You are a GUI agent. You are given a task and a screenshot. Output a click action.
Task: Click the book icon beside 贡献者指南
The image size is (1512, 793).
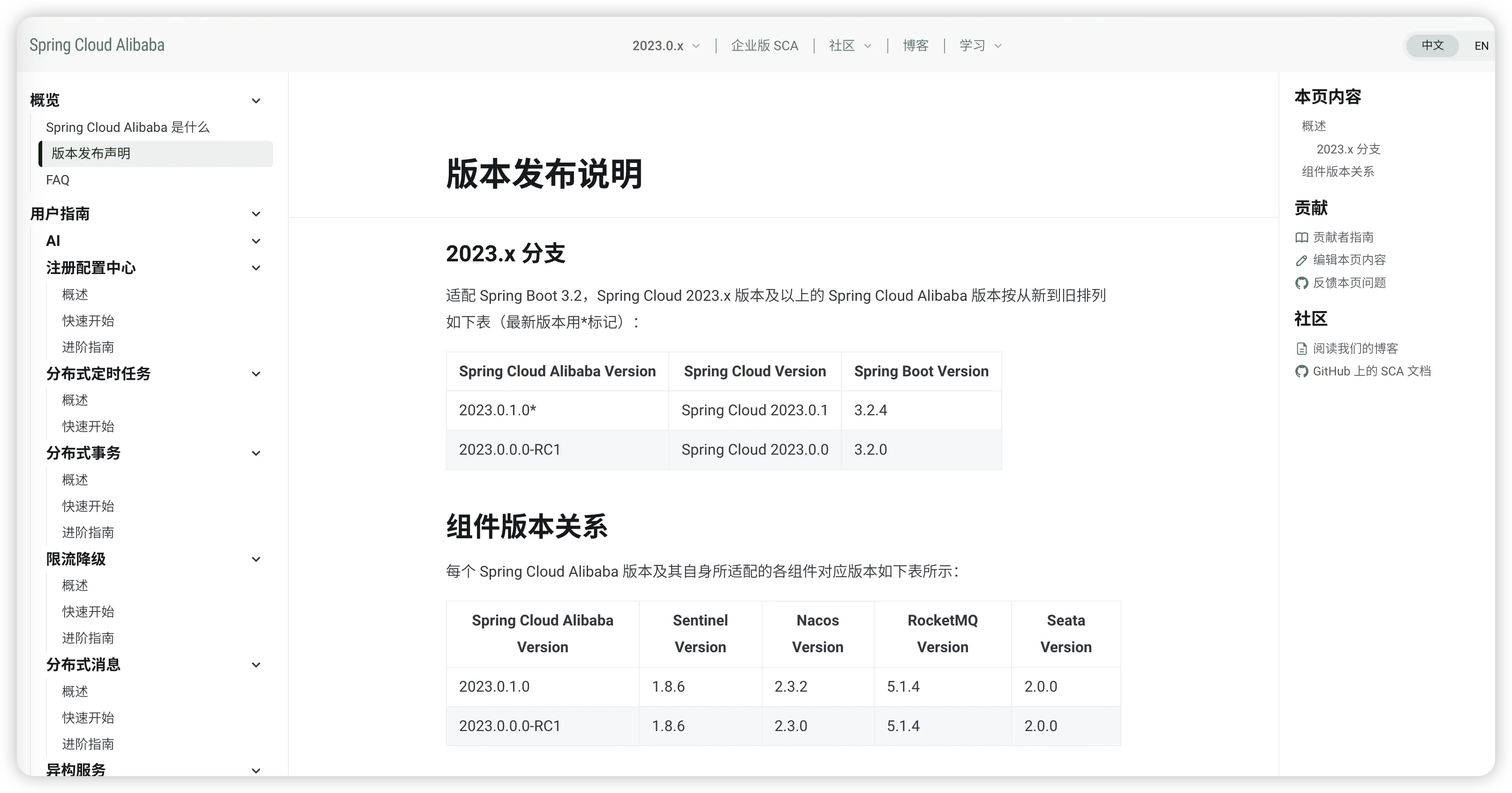(1301, 237)
